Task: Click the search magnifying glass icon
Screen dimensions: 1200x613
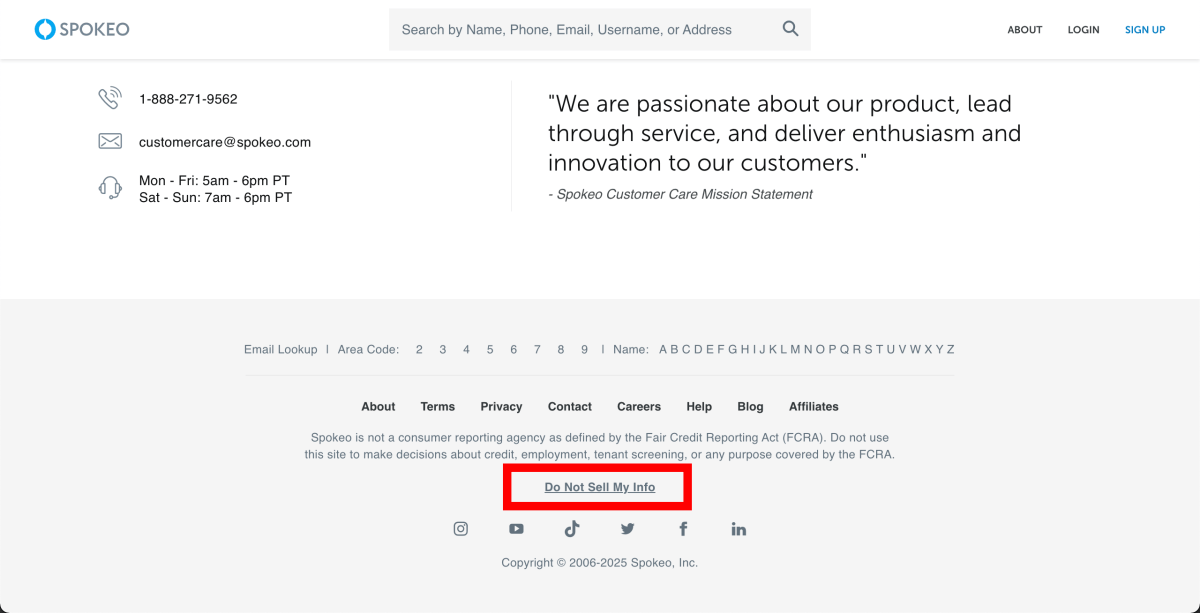Action: (790, 29)
